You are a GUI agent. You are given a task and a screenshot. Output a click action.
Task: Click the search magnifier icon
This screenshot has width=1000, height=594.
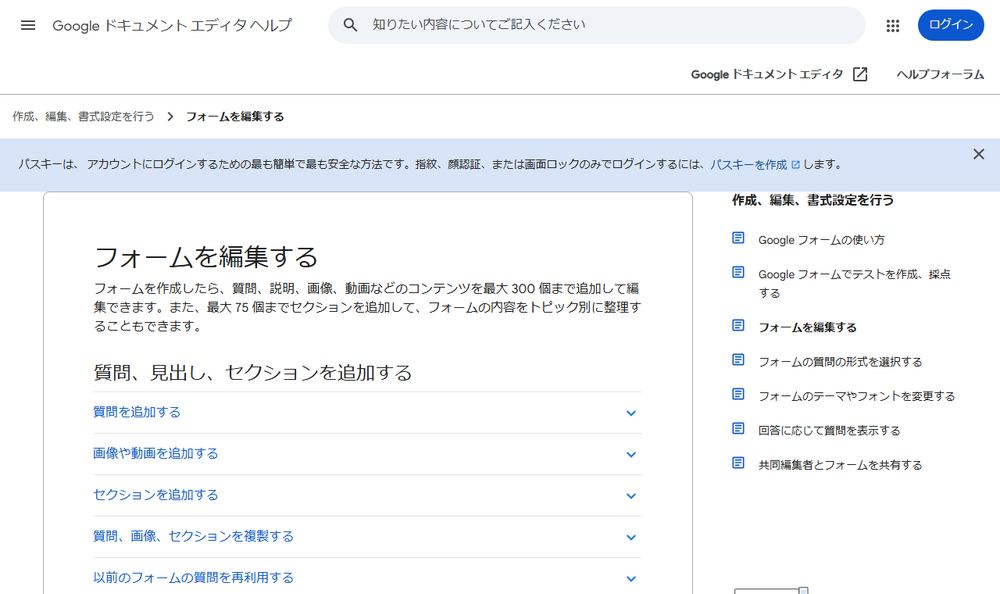click(350, 25)
